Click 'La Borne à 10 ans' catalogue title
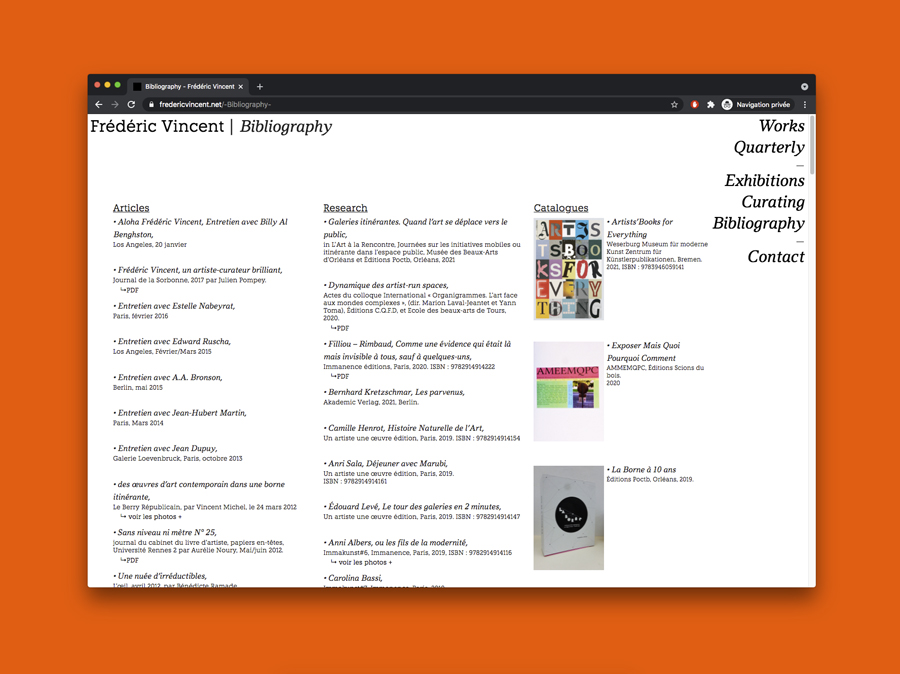Image resolution: width=900 pixels, height=674 pixels. (642, 470)
